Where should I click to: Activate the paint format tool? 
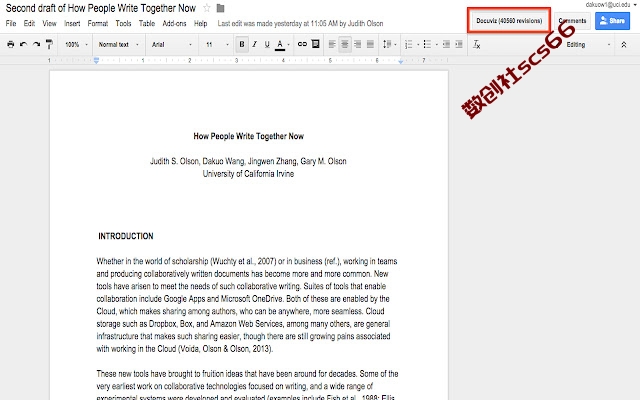click(x=49, y=44)
